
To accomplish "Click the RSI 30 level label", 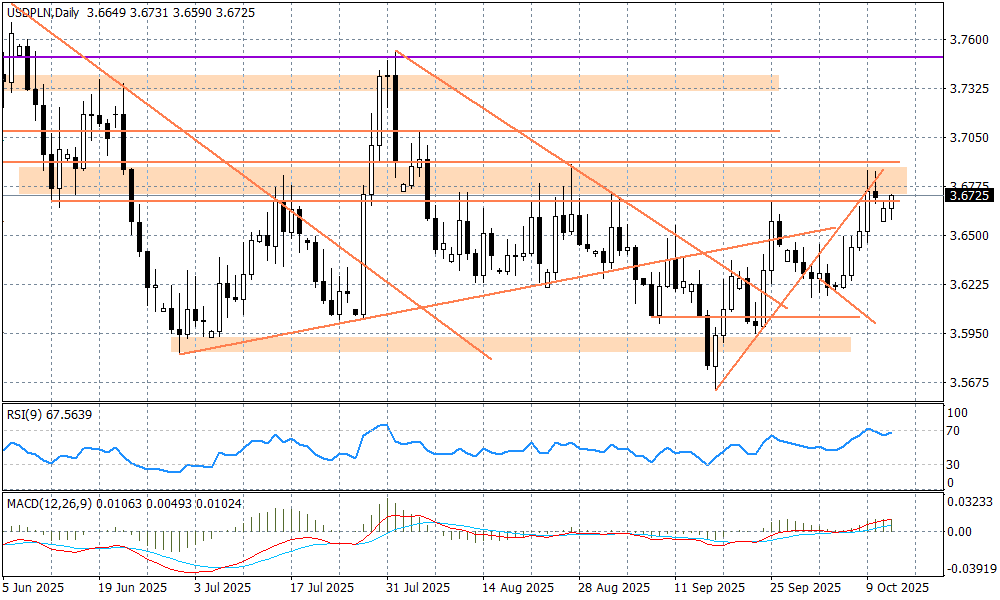I will coord(953,465).
